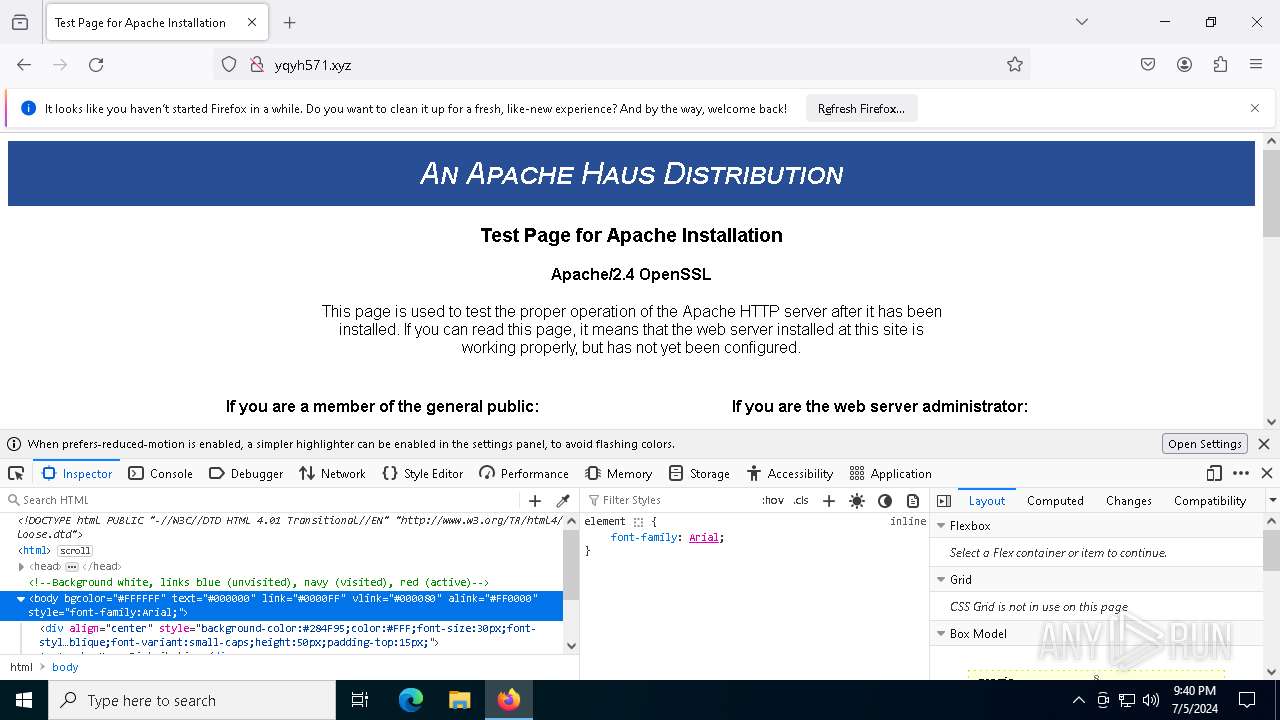Image resolution: width=1280 pixels, height=720 pixels.
Task: Click the Arial font-family value
Action: click(704, 537)
